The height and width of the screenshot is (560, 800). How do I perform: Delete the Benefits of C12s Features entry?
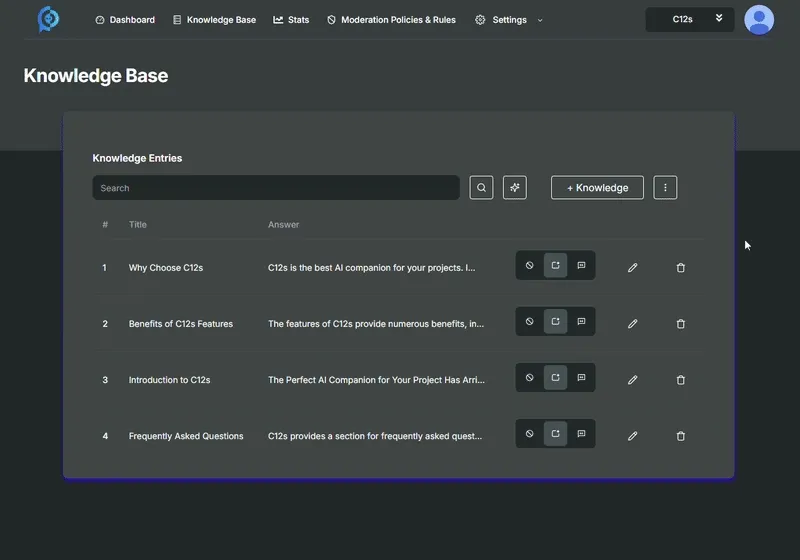tap(681, 324)
